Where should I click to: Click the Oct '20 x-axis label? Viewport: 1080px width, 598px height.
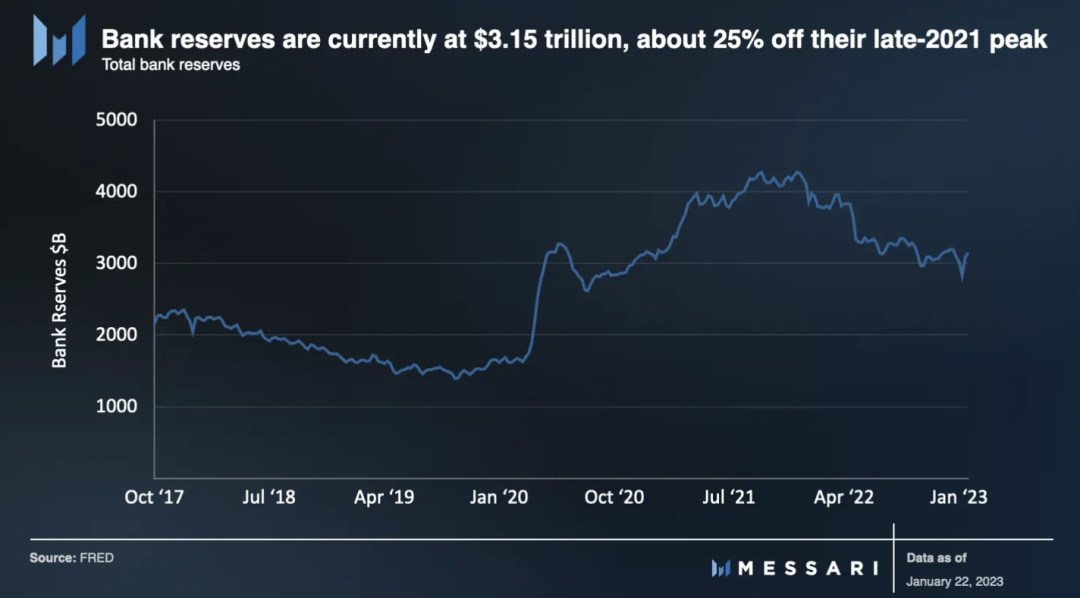614,497
